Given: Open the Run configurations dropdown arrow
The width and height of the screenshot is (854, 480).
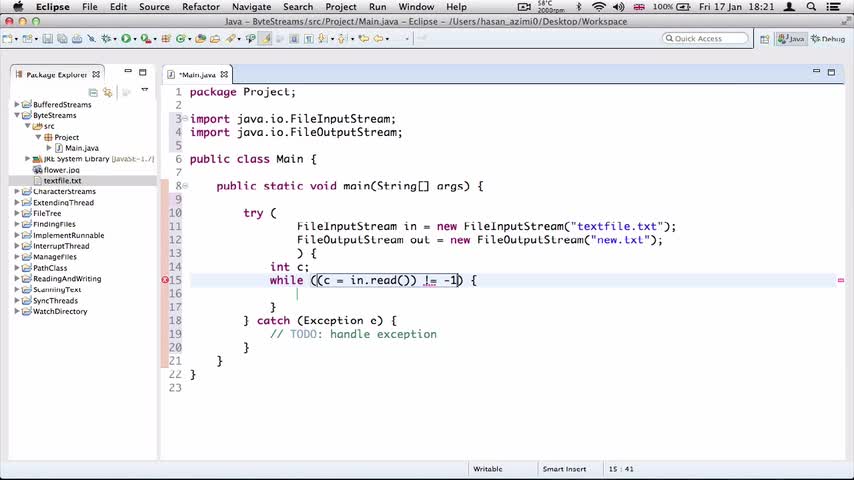Looking at the screenshot, I should pos(135,39).
